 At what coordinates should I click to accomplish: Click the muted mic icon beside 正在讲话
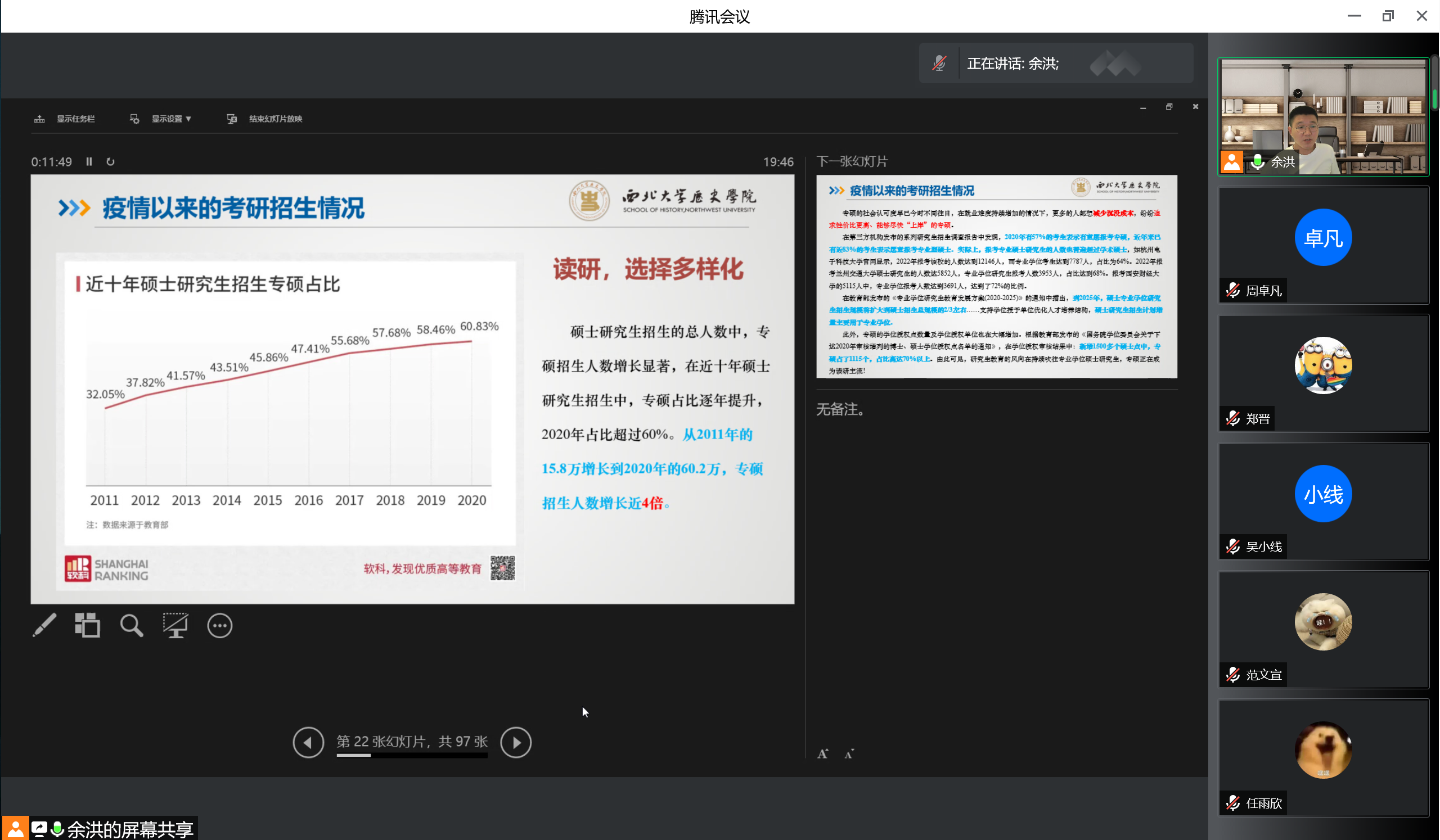[939, 64]
